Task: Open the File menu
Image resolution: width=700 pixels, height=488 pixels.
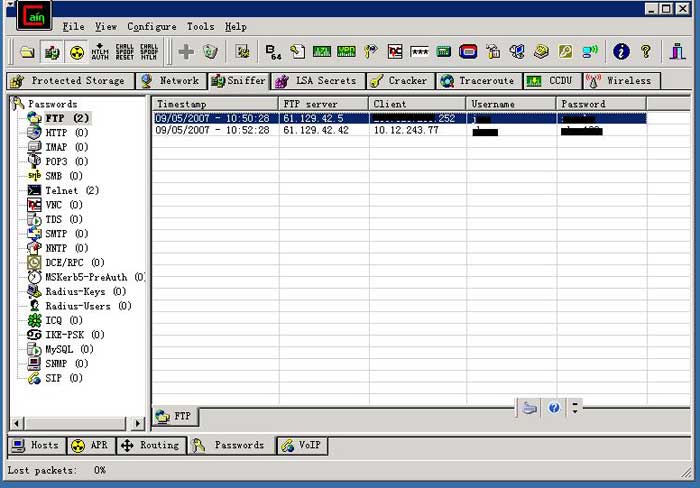Action: [x=73, y=27]
